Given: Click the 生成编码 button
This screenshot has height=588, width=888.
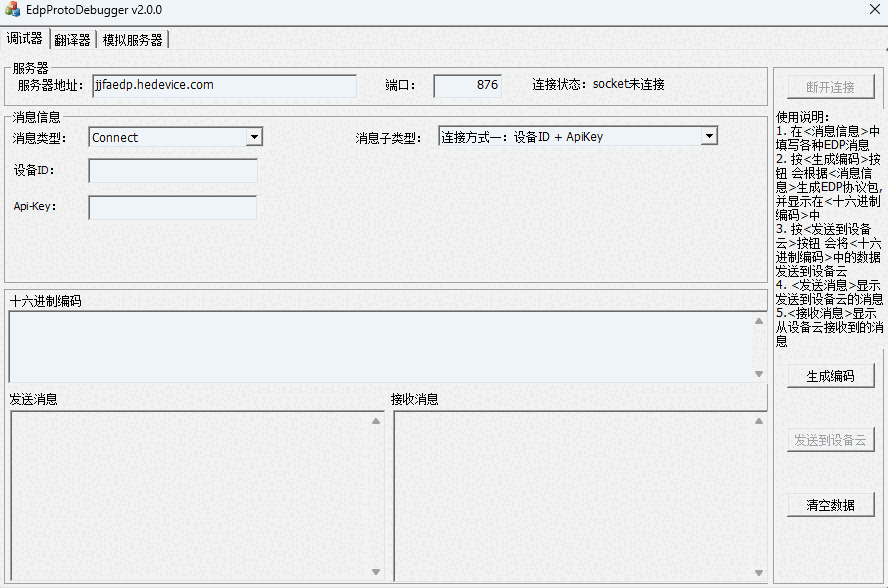Looking at the screenshot, I should click(x=830, y=375).
